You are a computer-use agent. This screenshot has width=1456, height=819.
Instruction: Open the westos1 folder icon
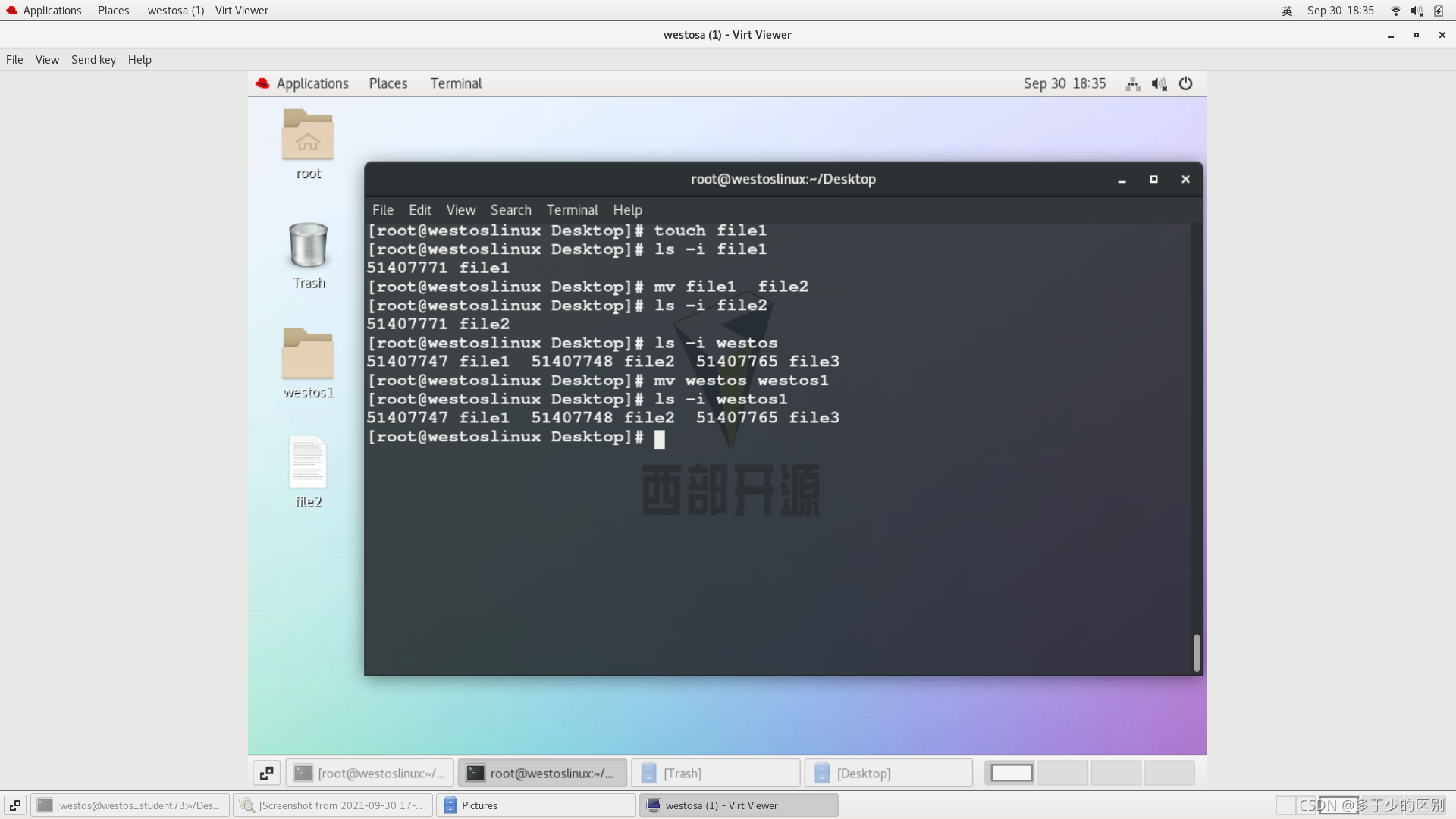point(308,354)
